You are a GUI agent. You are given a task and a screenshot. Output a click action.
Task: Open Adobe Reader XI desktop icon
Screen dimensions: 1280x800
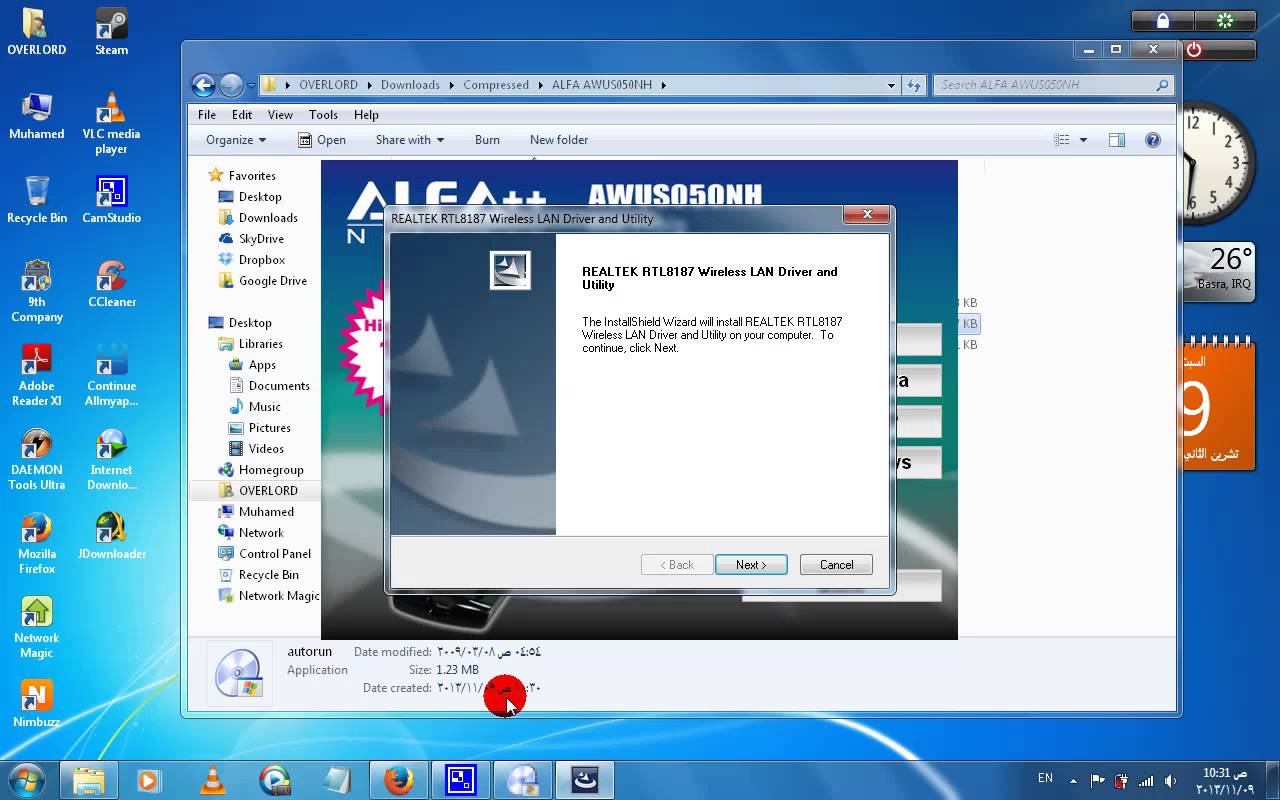(37, 375)
